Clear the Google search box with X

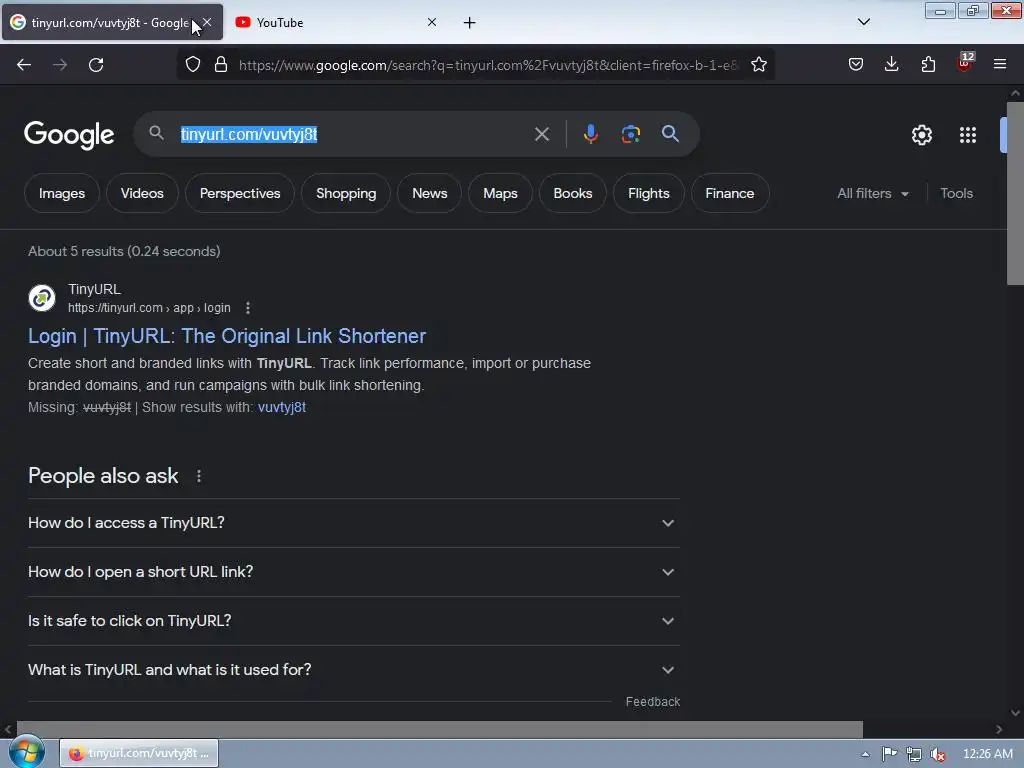coord(541,135)
